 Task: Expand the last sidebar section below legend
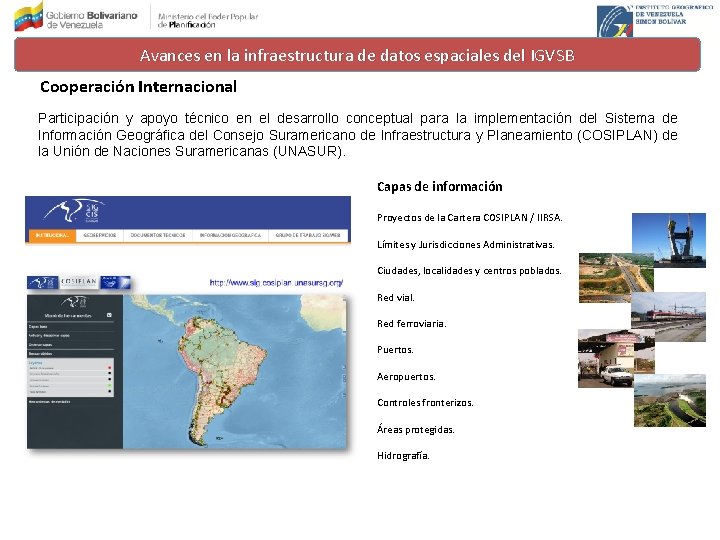[71, 402]
